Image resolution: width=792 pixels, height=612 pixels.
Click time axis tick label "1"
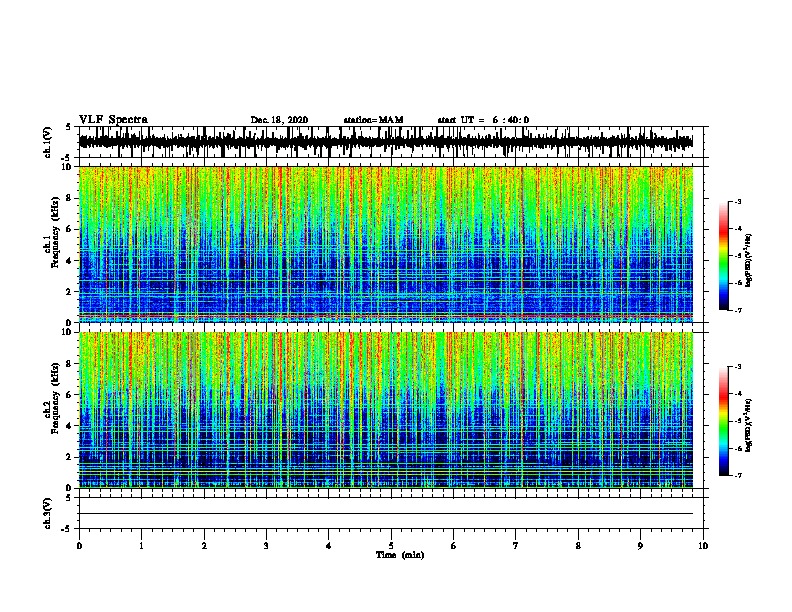point(141,546)
